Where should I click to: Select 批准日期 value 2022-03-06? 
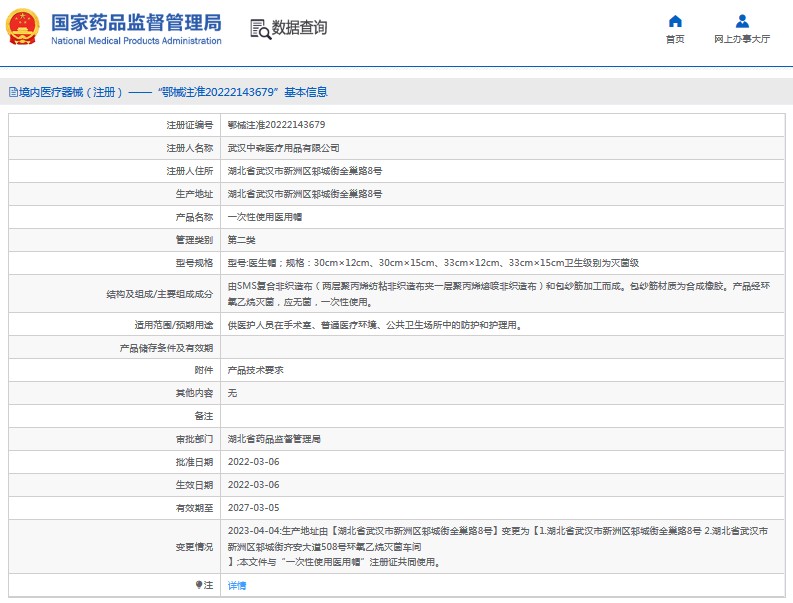pos(253,462)
